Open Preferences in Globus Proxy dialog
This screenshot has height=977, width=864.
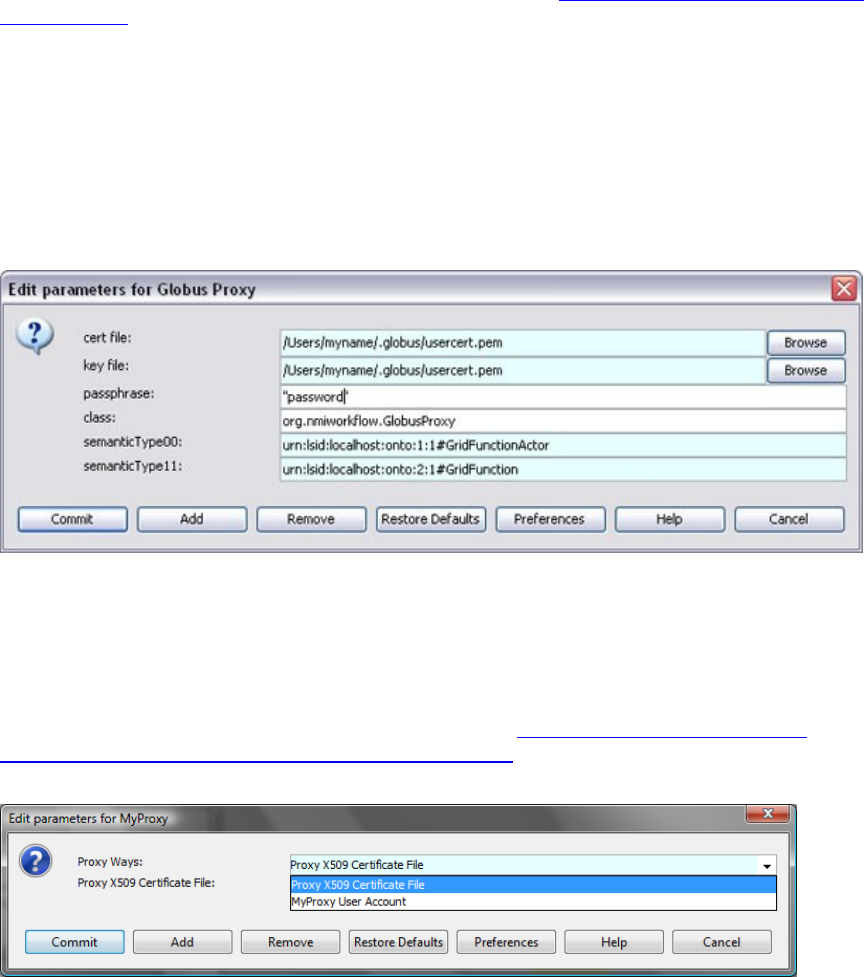[x=550, y=519]
